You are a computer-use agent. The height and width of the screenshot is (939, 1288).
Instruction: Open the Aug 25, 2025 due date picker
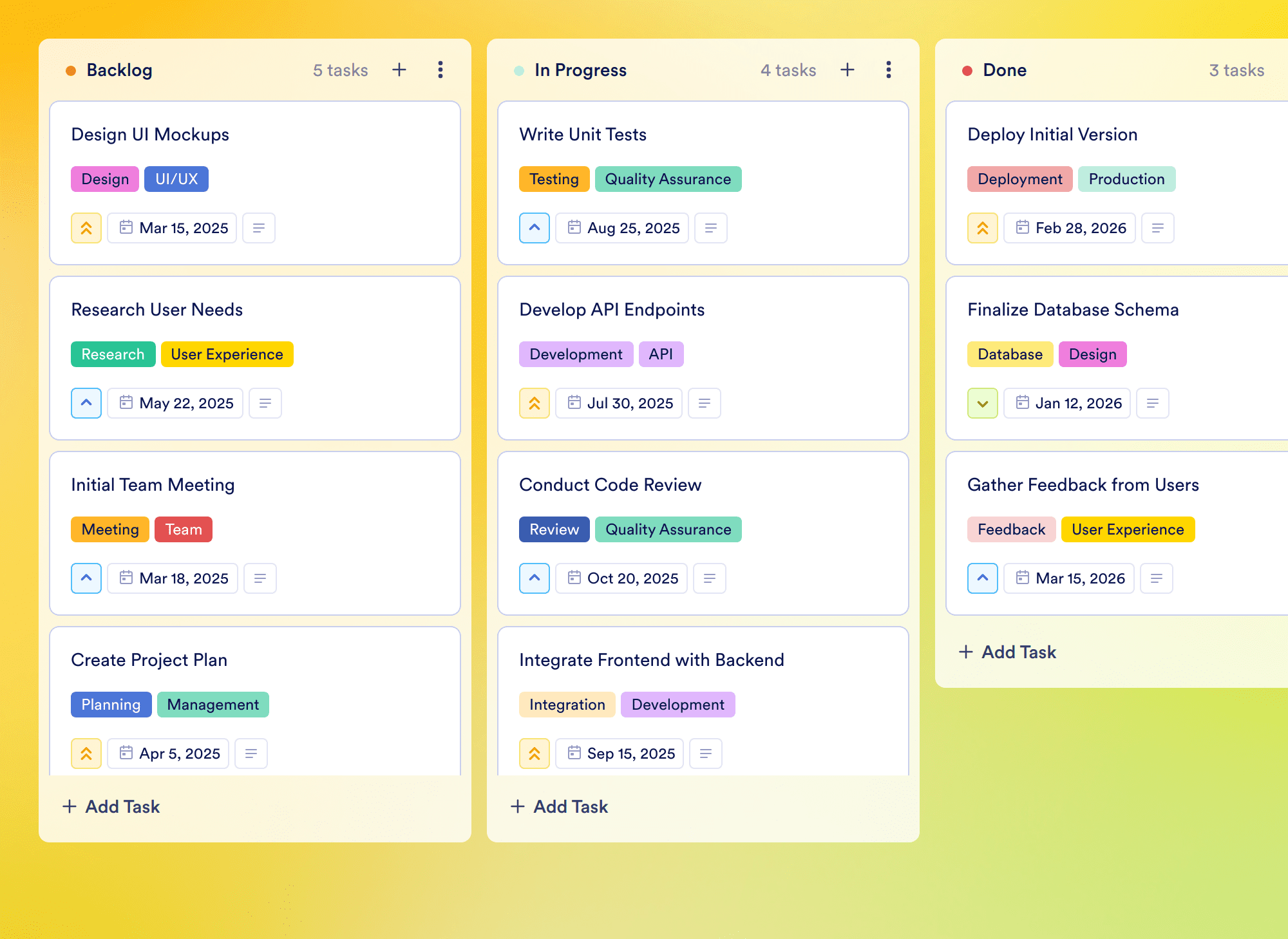(x=622, y=228)
